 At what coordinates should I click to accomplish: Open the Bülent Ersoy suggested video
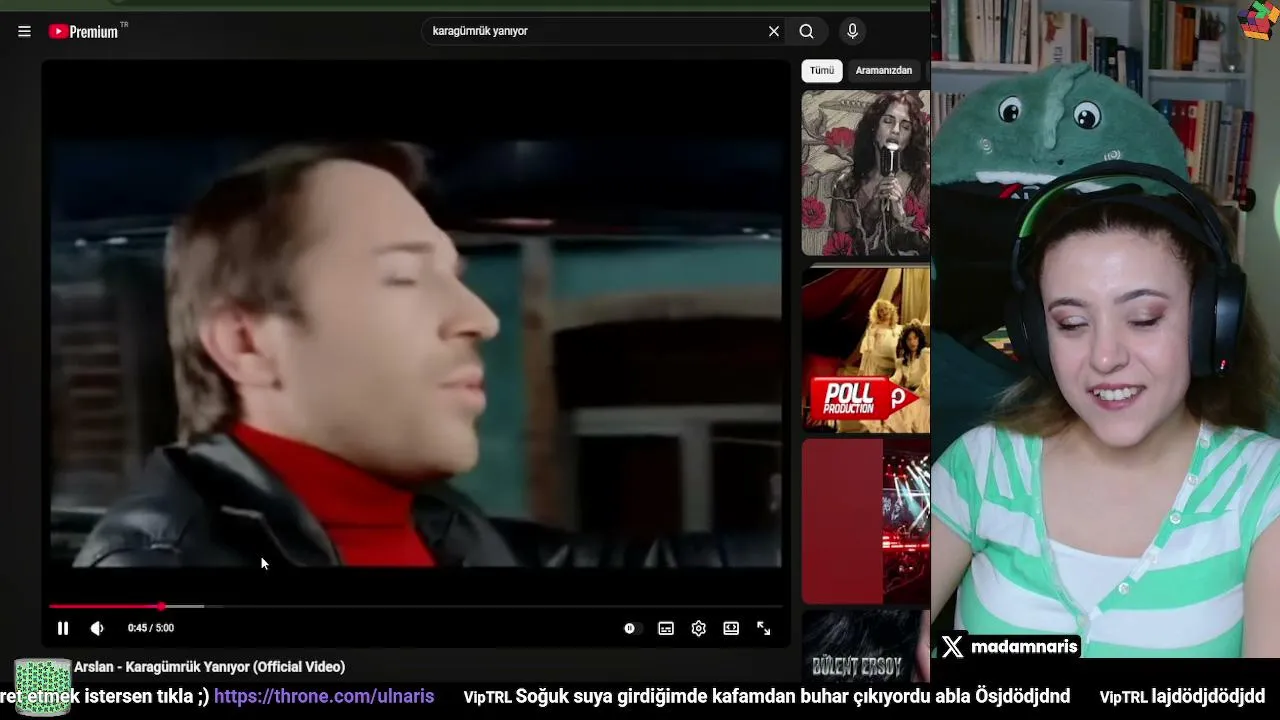click(866, 647)
